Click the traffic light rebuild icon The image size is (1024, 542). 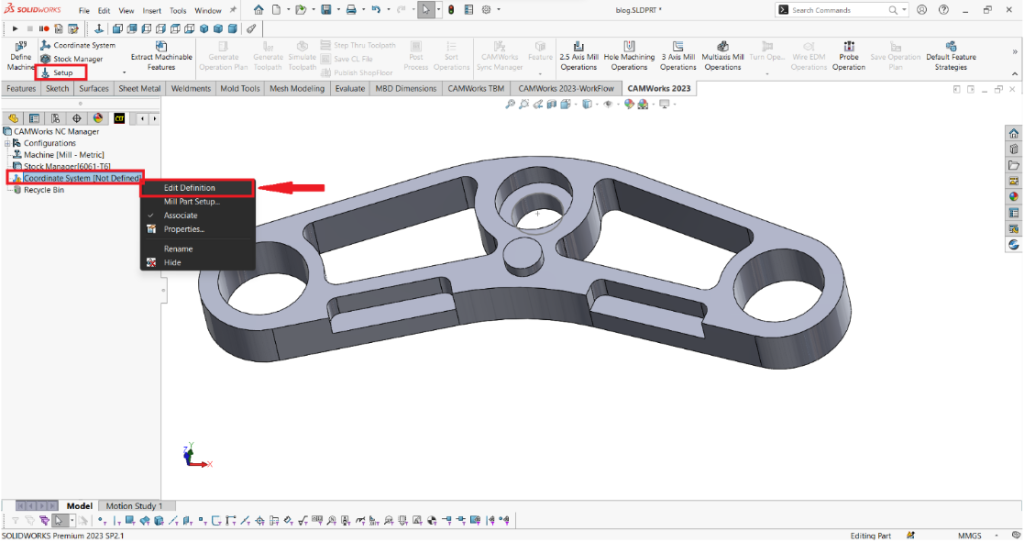[x=449, y=10]
